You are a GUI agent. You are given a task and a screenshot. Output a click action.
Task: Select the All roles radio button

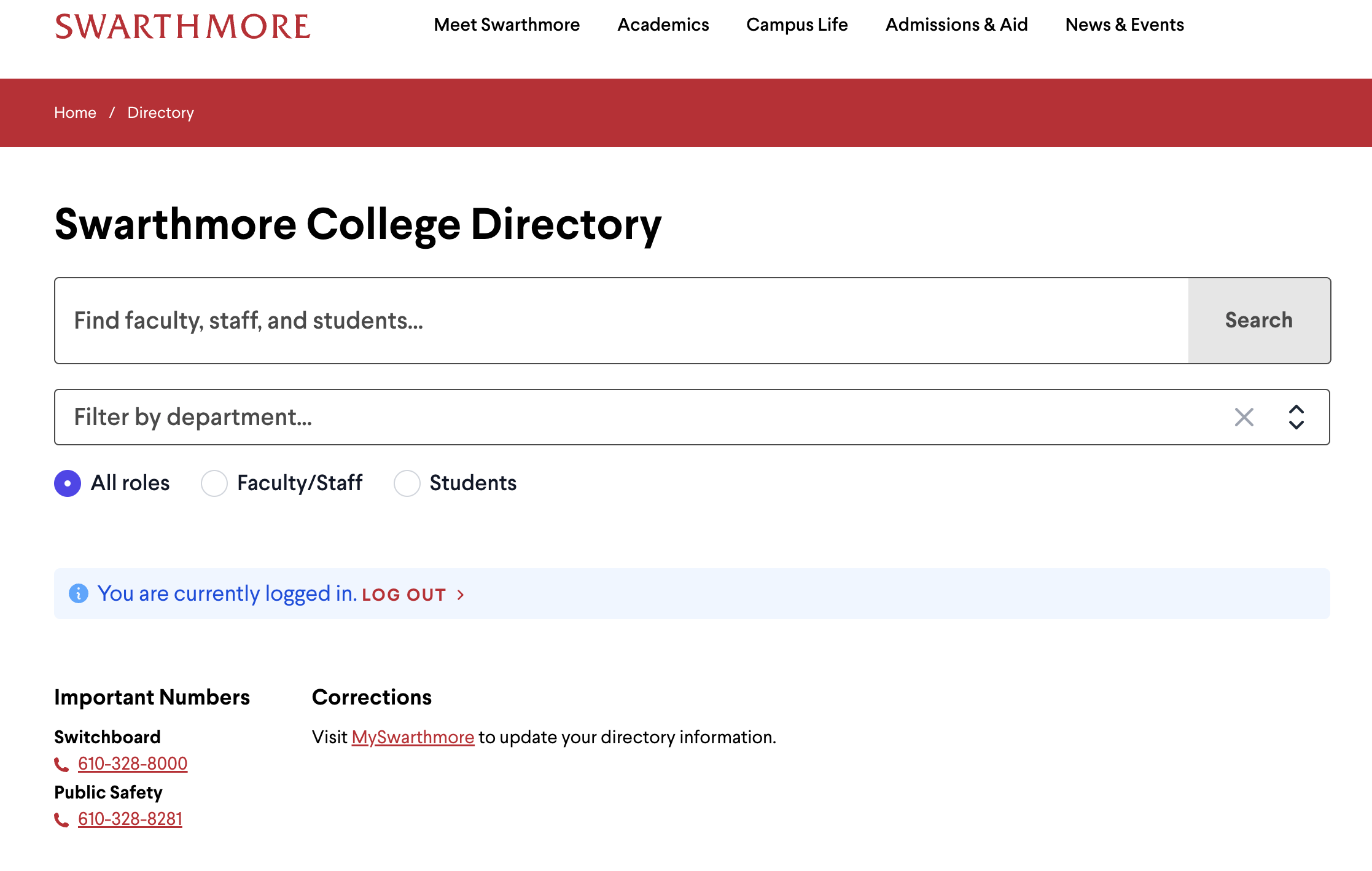point(67,483)
